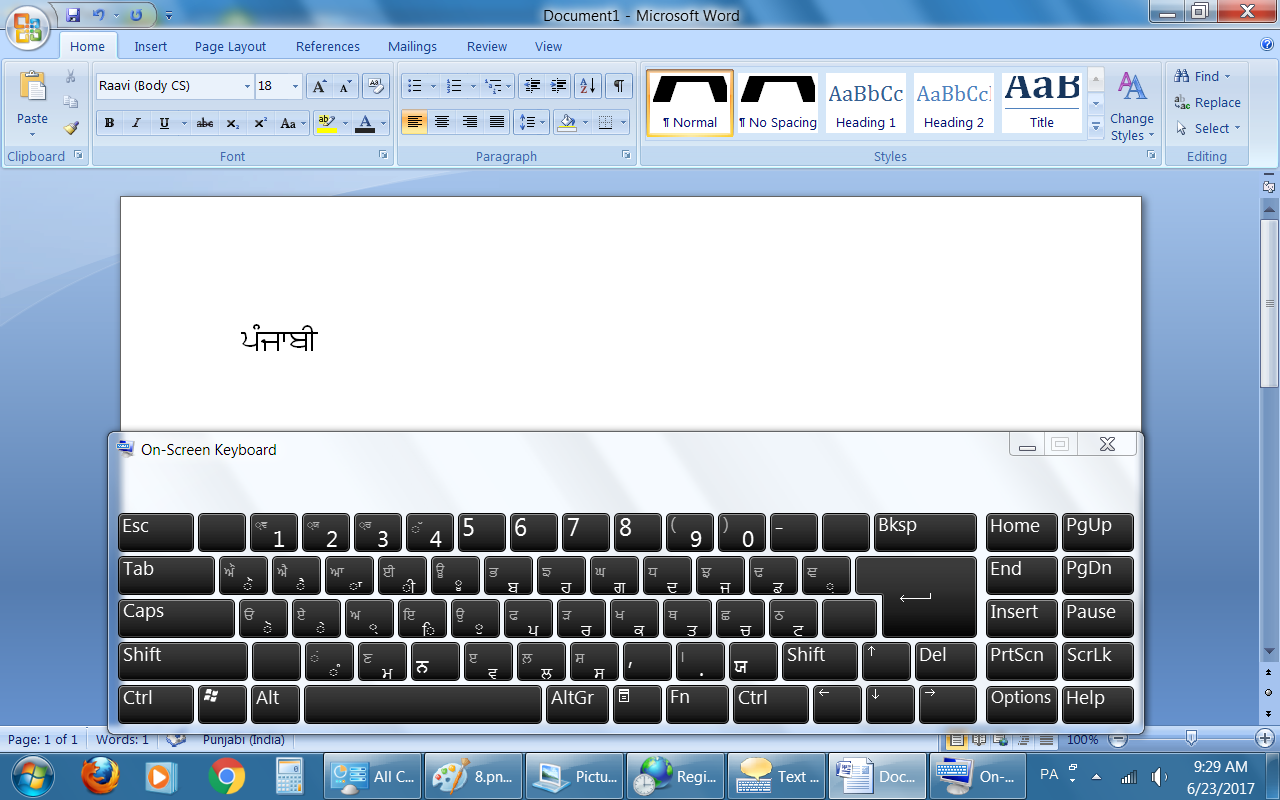
Task: Switch to the Mailings ribbon tab
Action: coord(412,46)
